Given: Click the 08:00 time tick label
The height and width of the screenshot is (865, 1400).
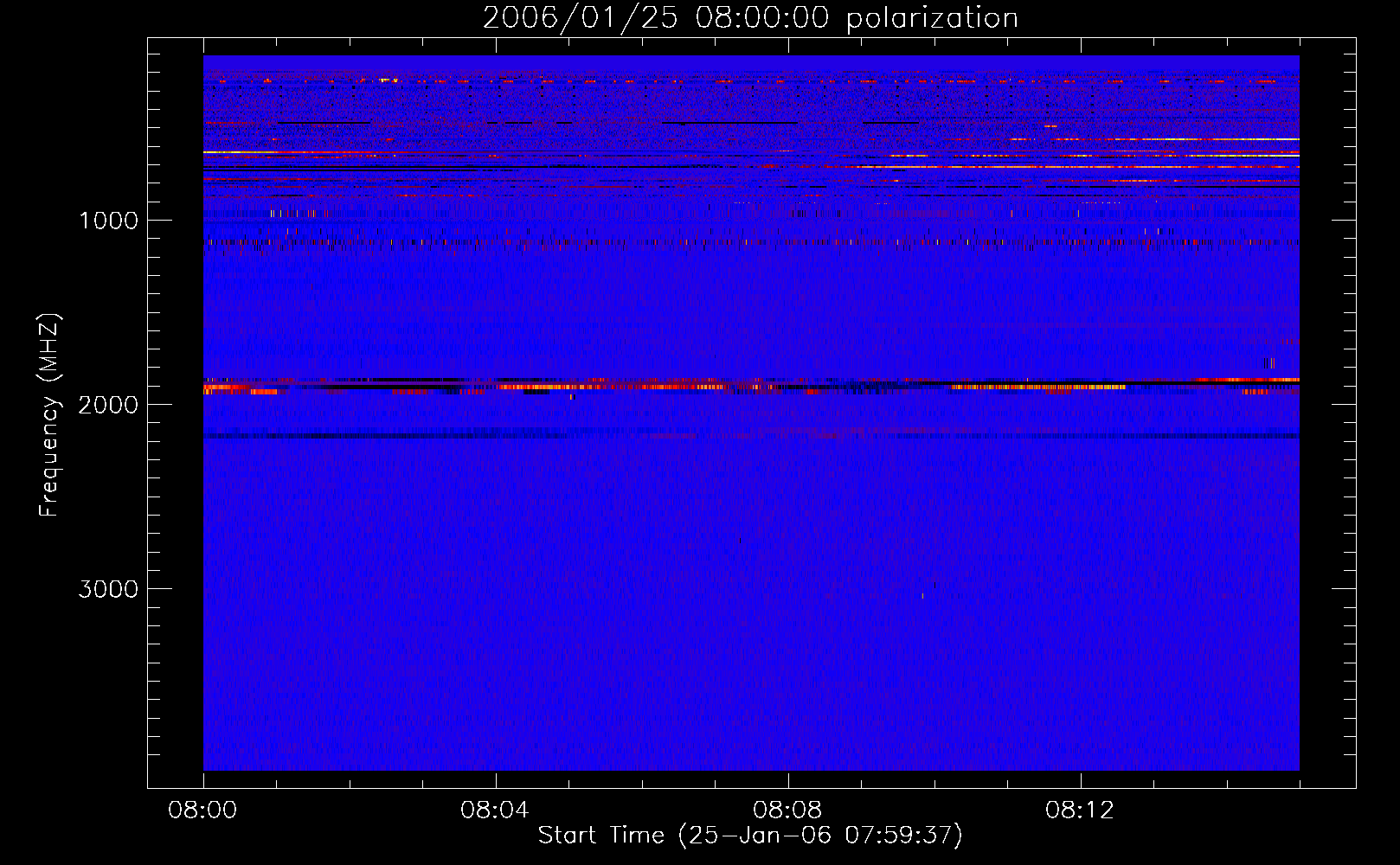Looking at the screenshot, I should pyautogui.click(x=202, y=811).
